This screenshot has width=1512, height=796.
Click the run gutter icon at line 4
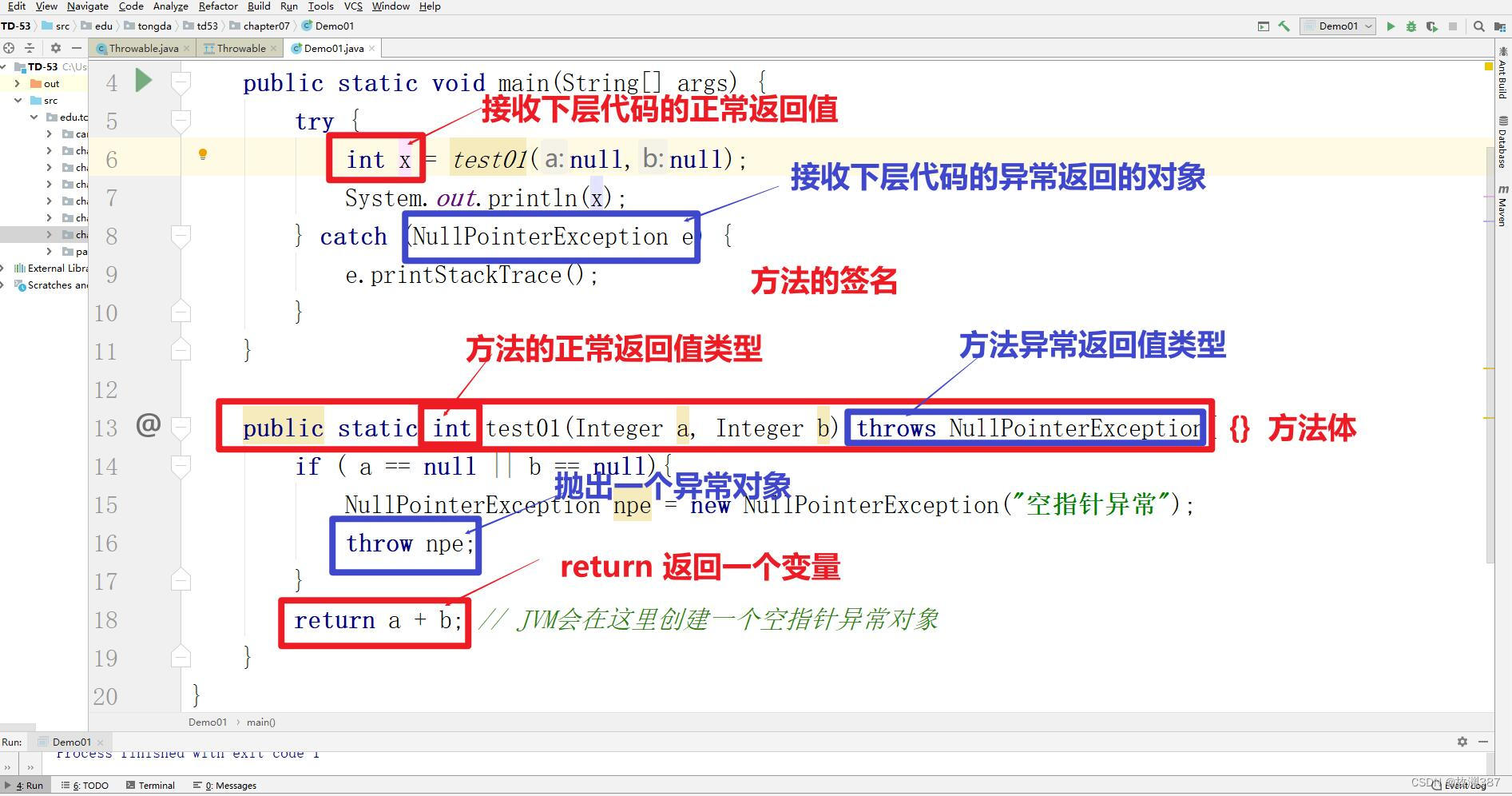click(x=143, y=80)
